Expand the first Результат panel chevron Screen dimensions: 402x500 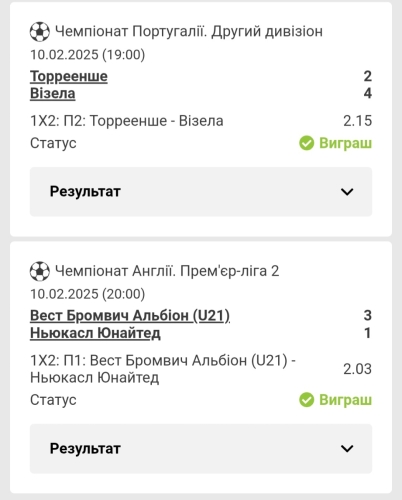click(347, 192)
